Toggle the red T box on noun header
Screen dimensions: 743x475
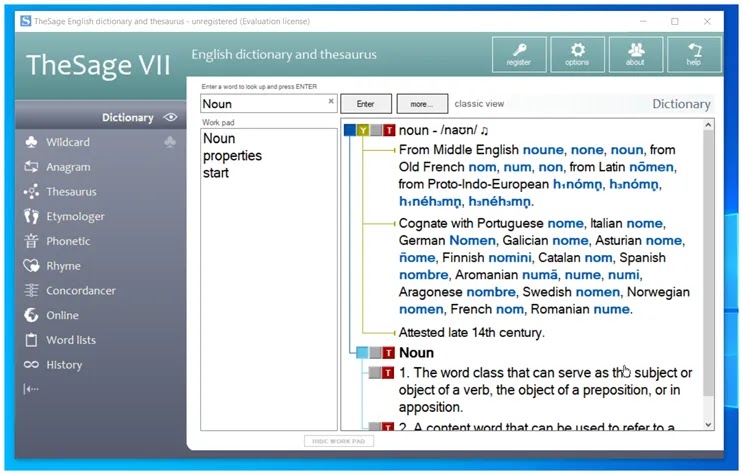tap(389, 130)
